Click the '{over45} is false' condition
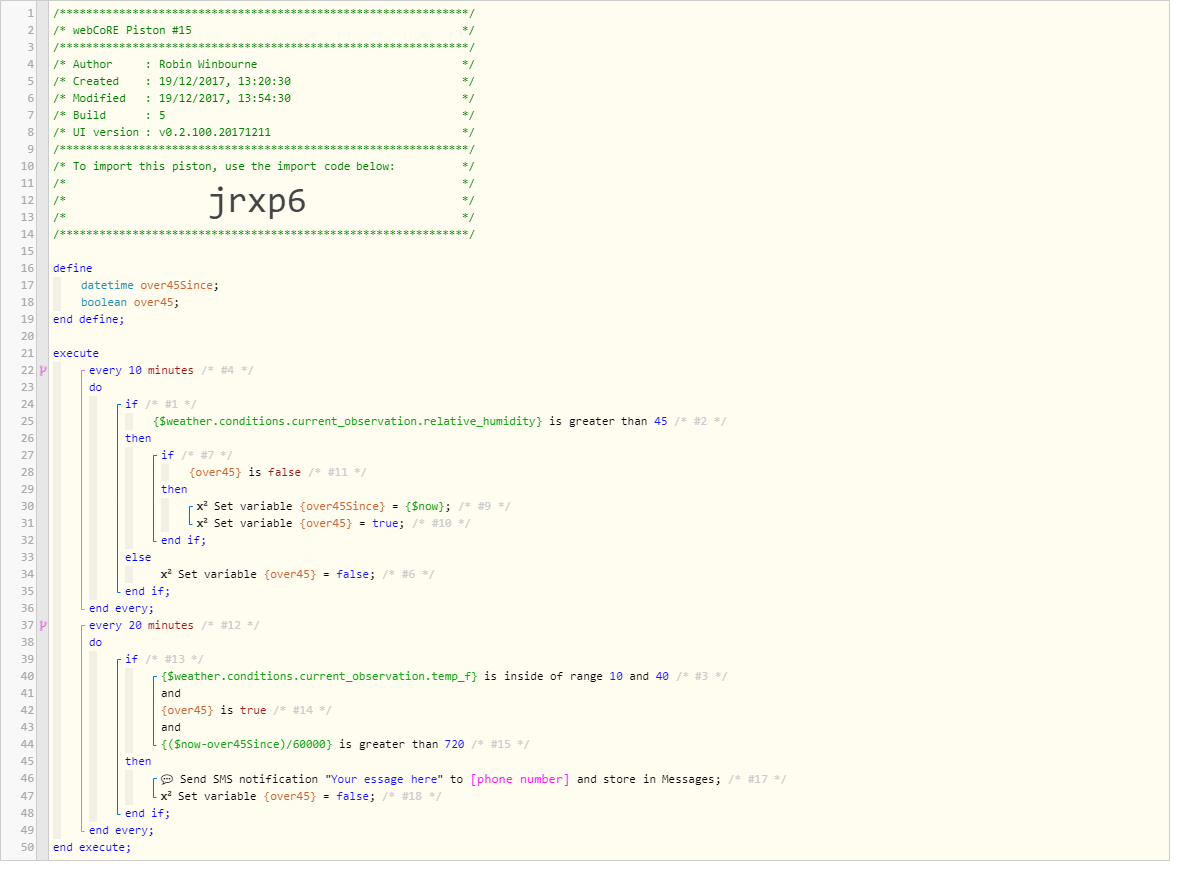The height and width of the screenshot is (869, 1178). click(245, 472)
